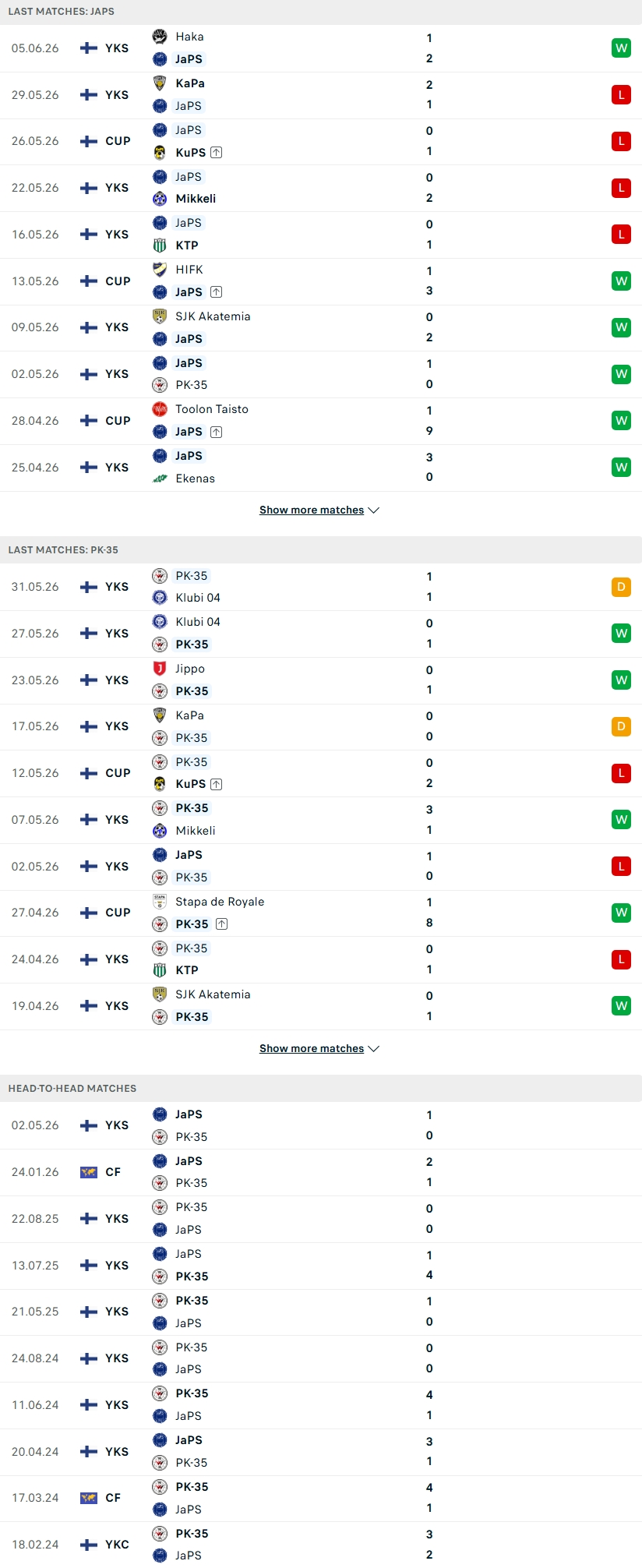
Task: Click team name Ekenas
Action: [195, 479]
